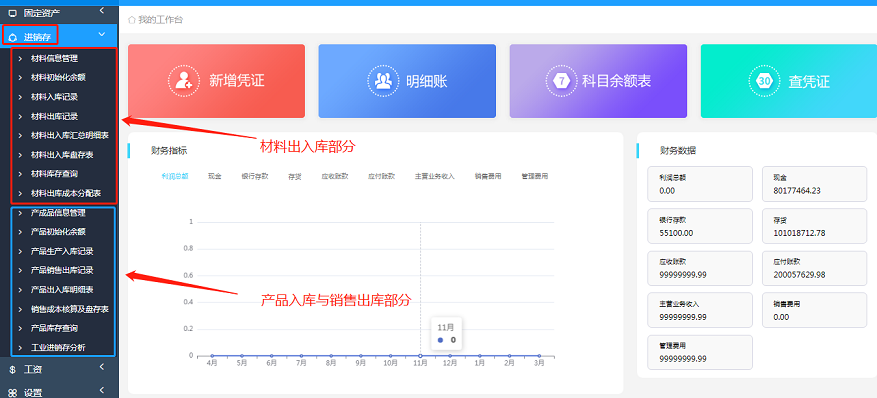The image size is (877, 398).
Task: Click the 我的工作台 breadcrumb text
Action: tap(161, 20)
